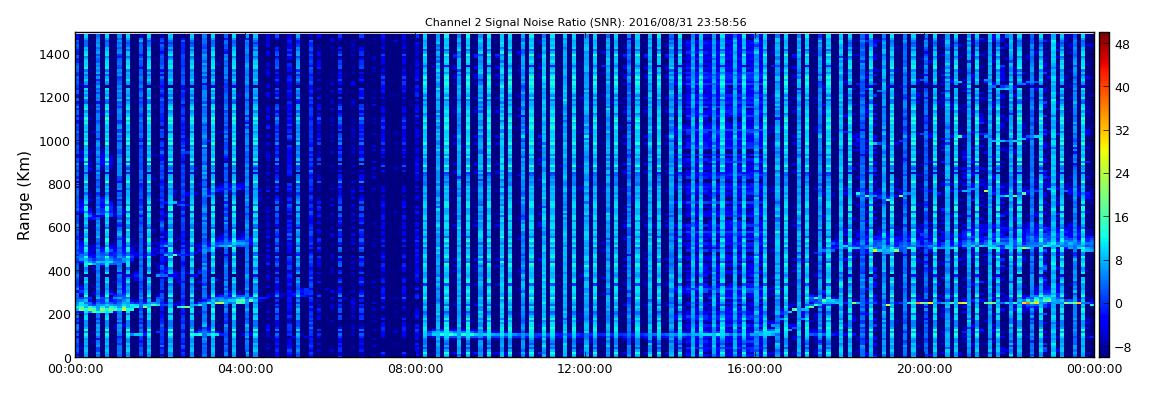The width and height of the screenshot is (1150, 407).
Task: Click the 1000 range tick label
Action: [x=56, y=142]
